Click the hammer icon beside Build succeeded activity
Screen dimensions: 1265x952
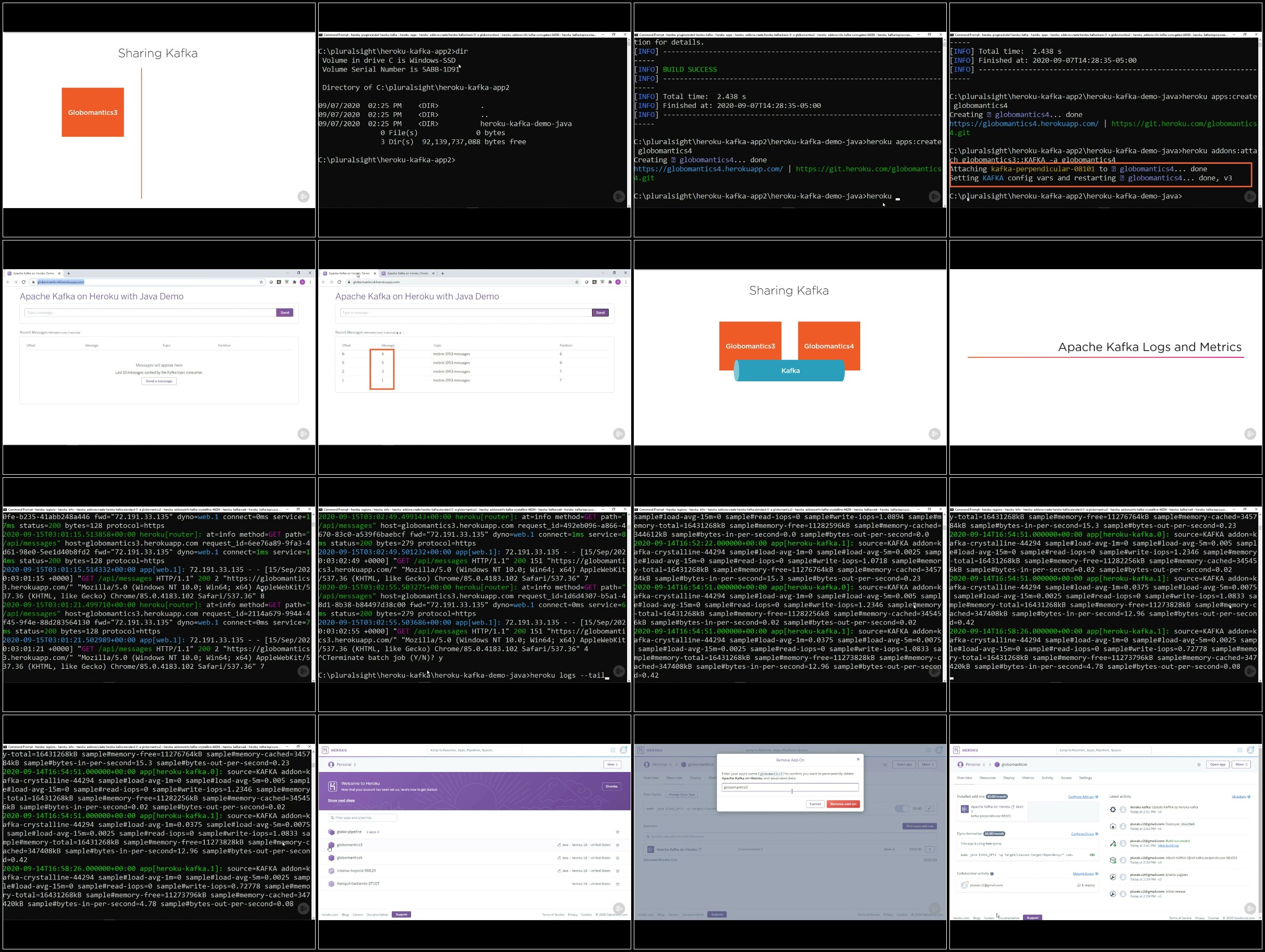point(1113,843)
